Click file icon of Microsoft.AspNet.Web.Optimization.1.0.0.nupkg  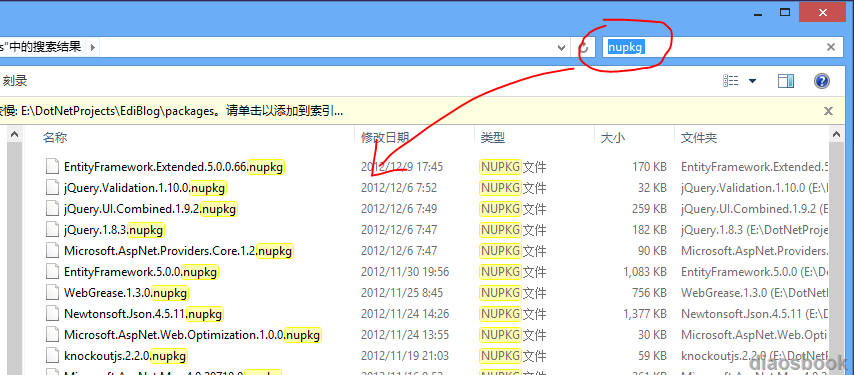click(52, 335)
